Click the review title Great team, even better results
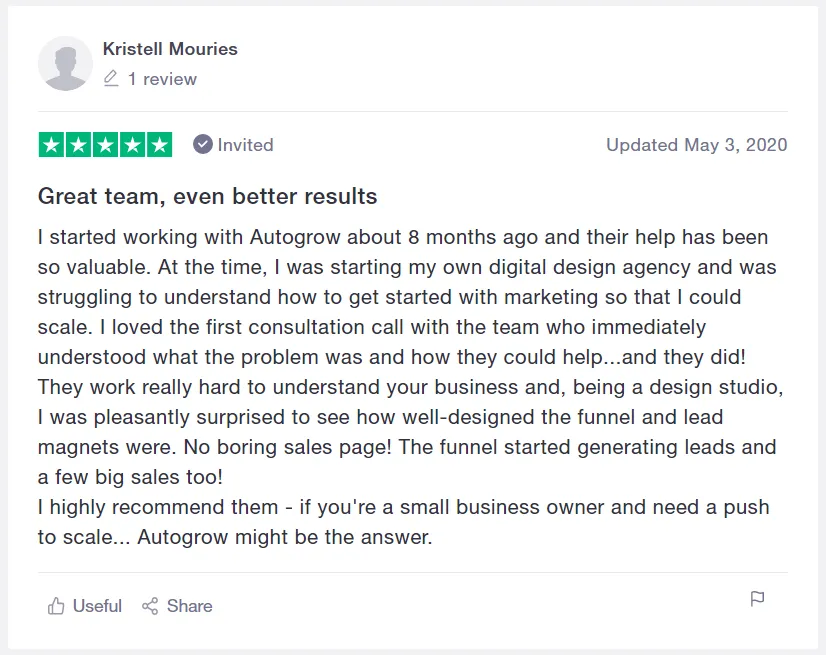 (x=205, y=196)
